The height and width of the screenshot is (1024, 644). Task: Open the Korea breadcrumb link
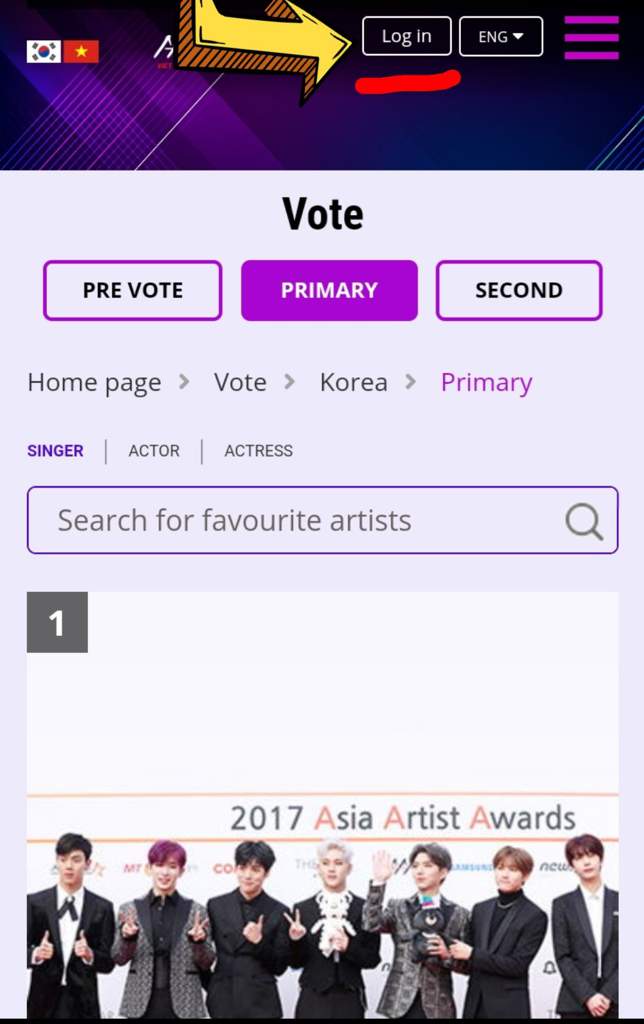(x=354, y=382)
